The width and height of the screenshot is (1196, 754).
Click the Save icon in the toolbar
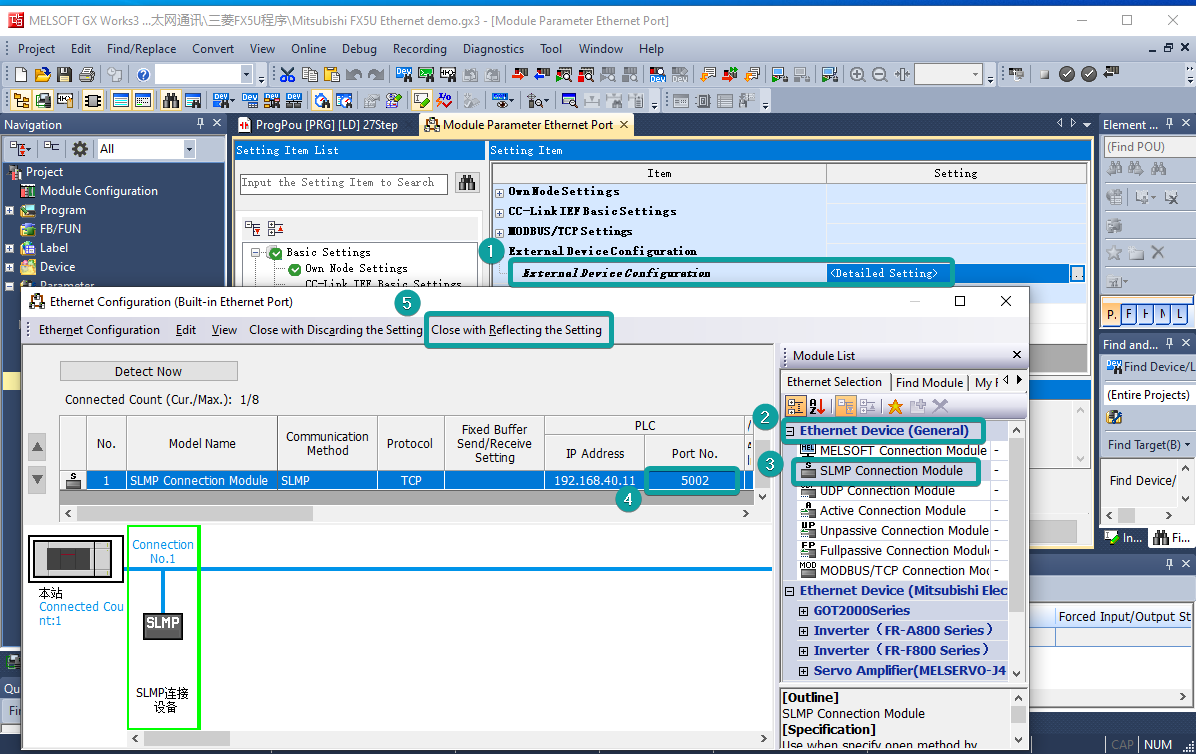click(x=64, y=74)
